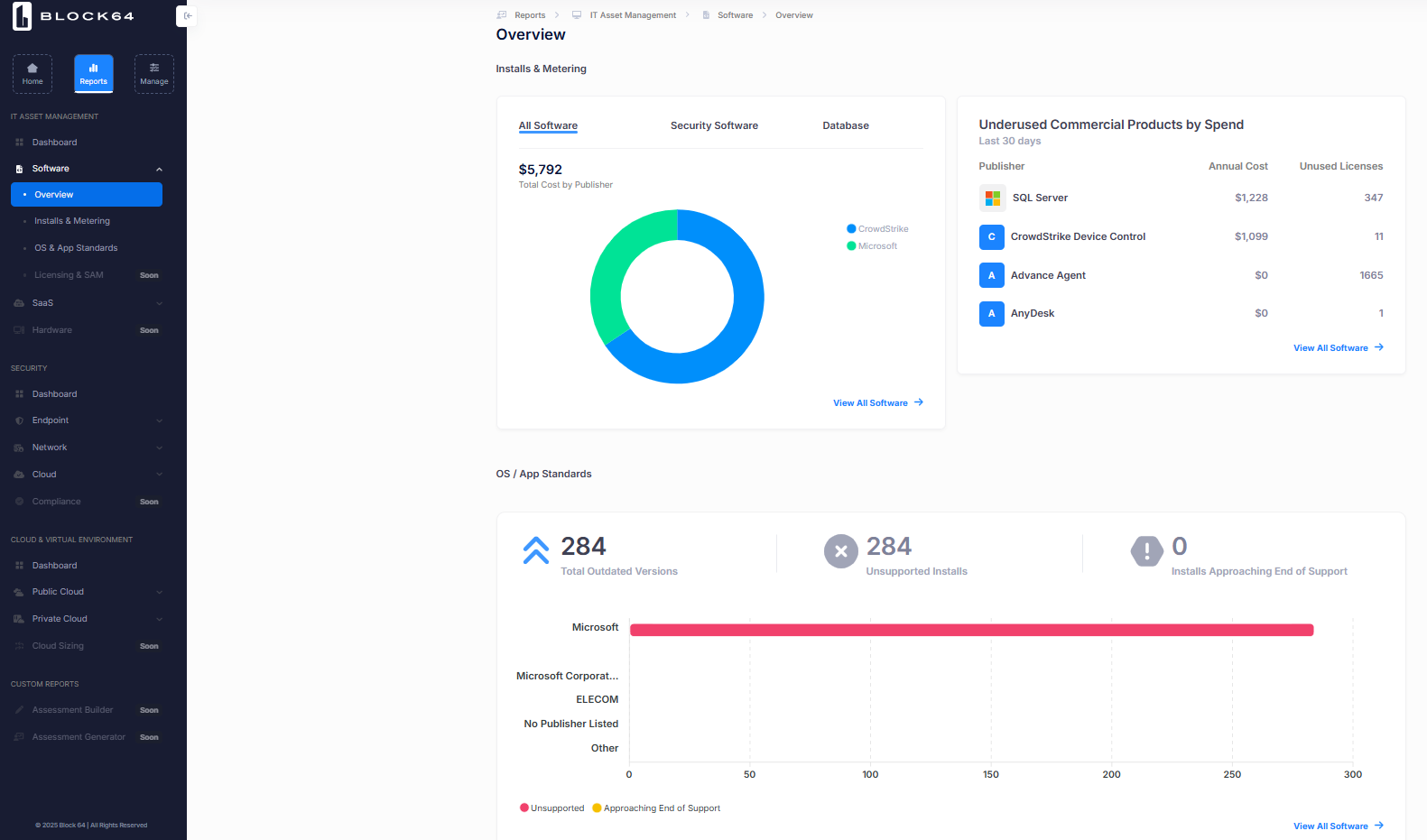
Task: Click the ELECOM chart axis label
Action: pyautogui.click(x=598, y=699)
